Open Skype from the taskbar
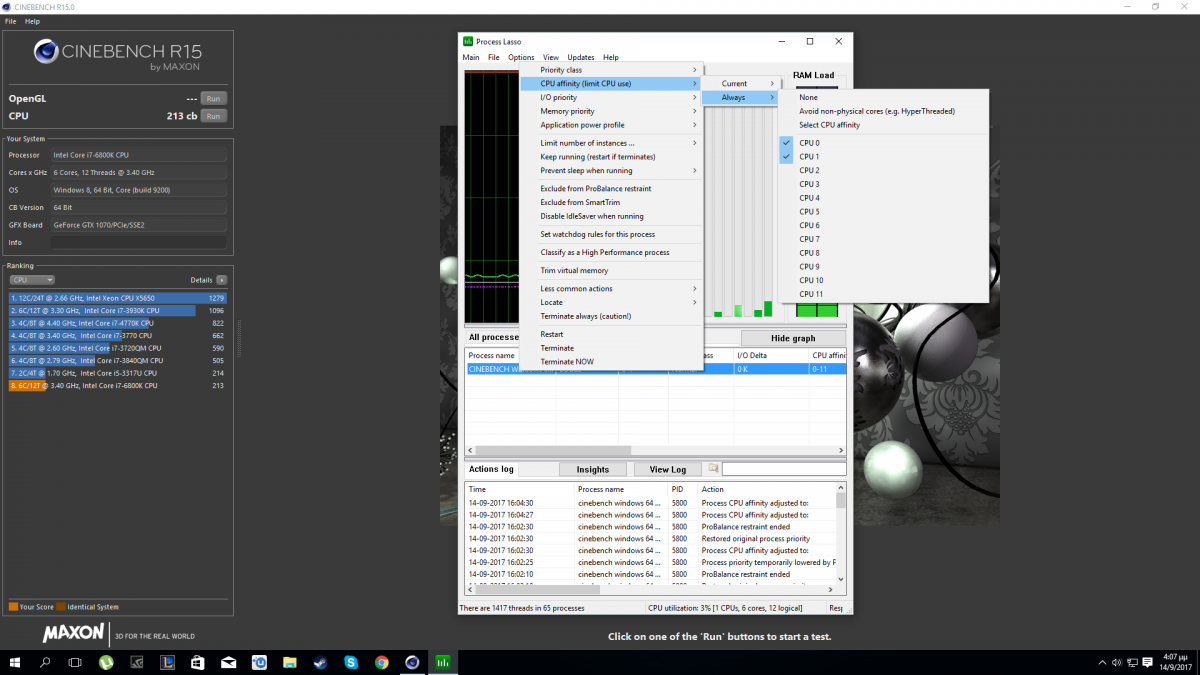1200x675 pixels. point(351,662)
